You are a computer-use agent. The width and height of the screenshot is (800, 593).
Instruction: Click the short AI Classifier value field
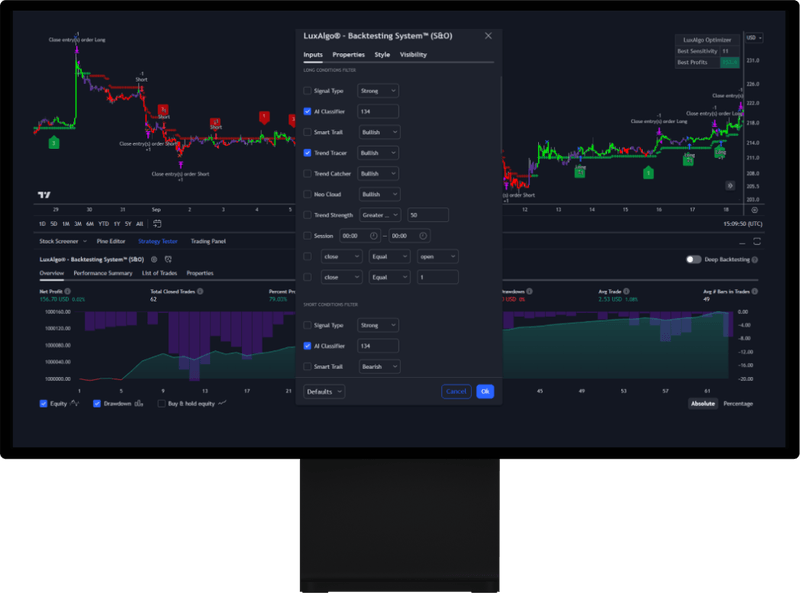378,346
